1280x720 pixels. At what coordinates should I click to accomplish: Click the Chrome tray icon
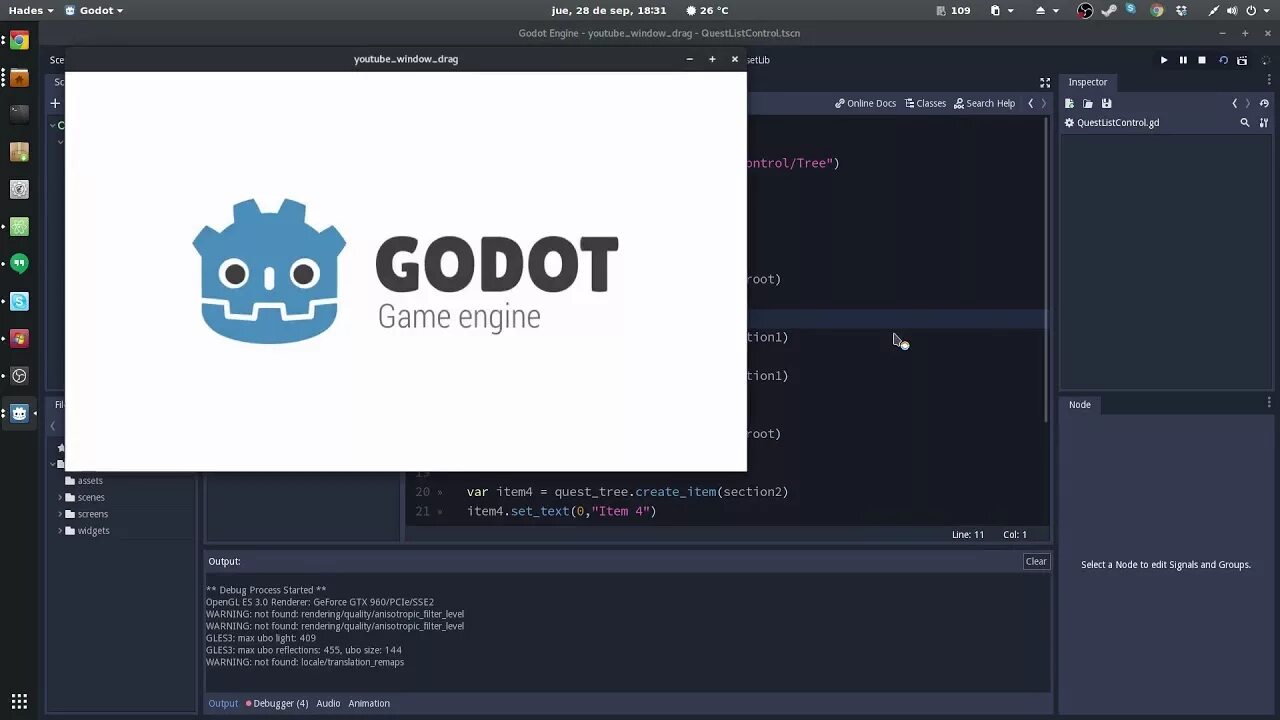[1157, 10]
